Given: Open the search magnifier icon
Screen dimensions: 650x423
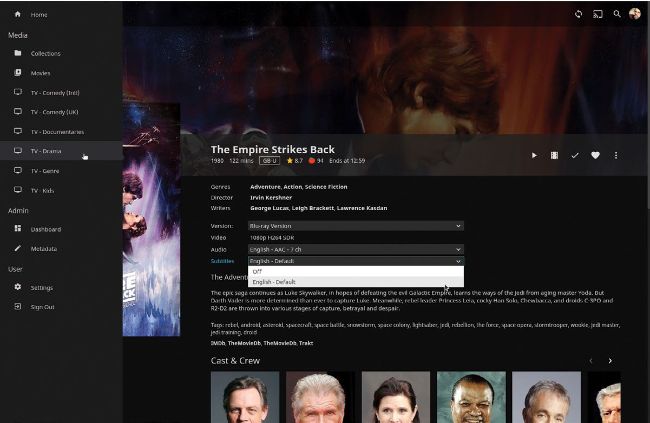Looking at the screenshot, I should 617,14.
